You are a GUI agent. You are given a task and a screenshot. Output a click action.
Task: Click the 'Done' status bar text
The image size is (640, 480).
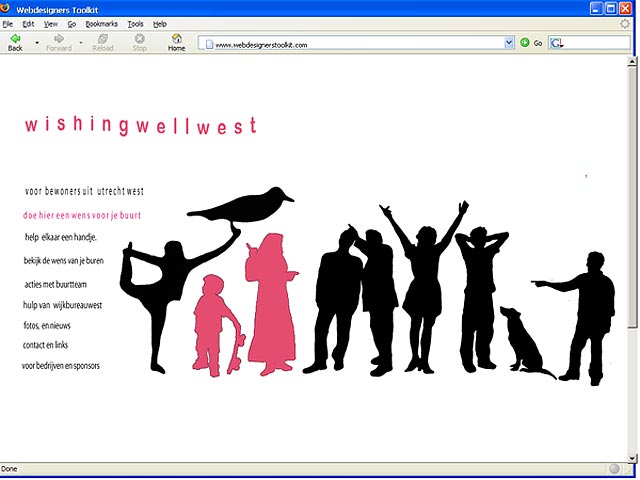[9, 469]
